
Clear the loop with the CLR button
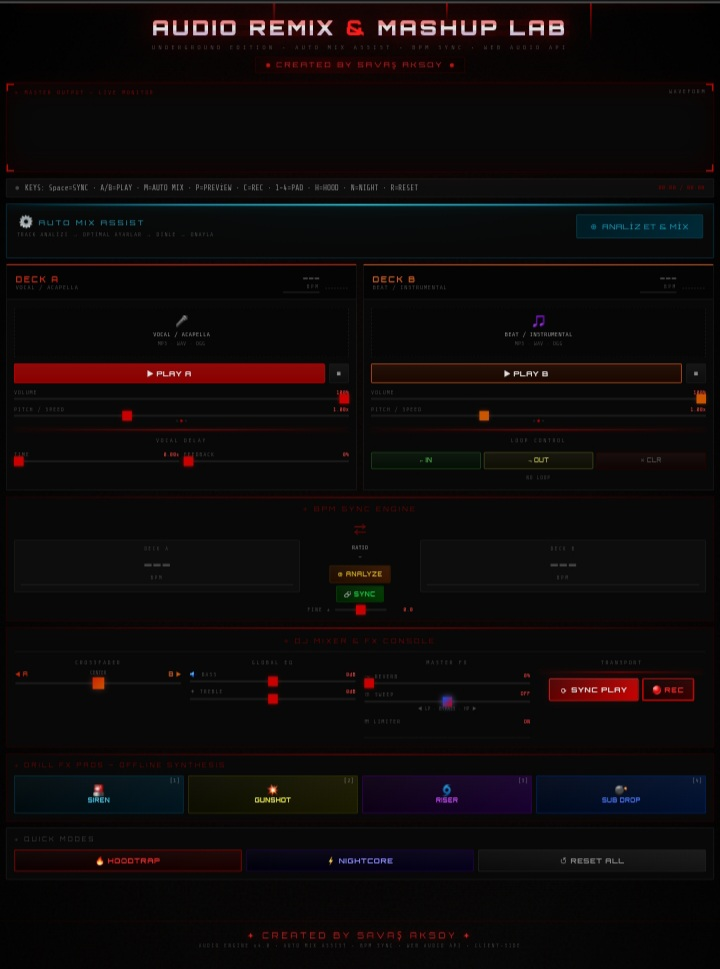coord(651,460)
